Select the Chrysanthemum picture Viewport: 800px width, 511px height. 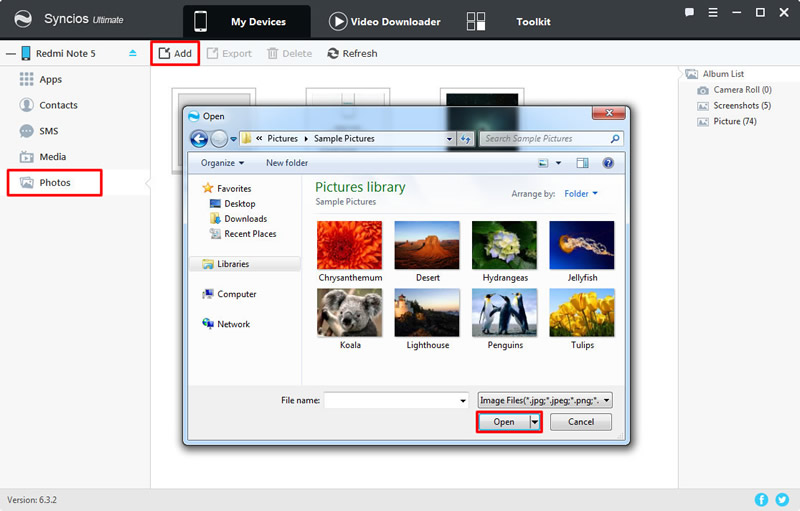[349, 251]
